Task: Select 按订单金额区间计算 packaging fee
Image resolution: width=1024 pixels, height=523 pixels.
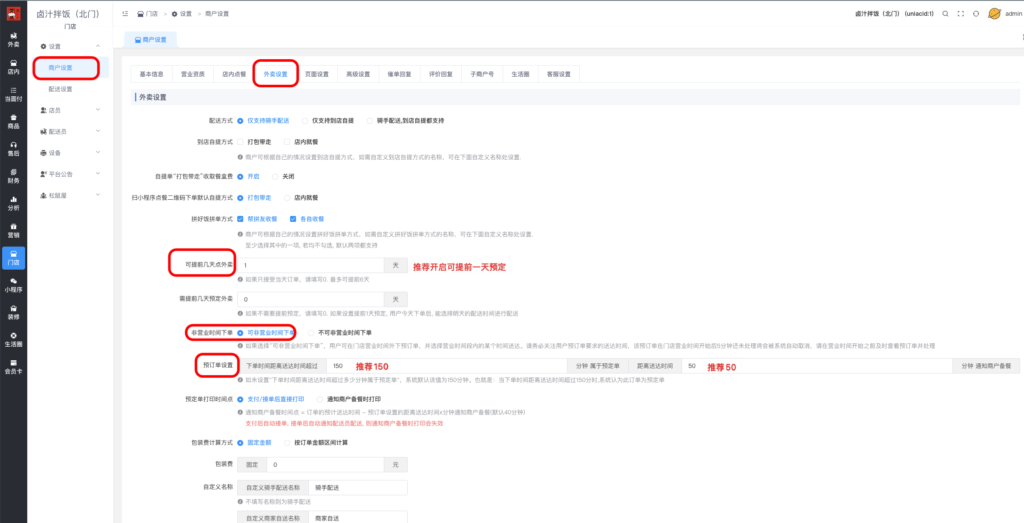Action: coord(316,442)
